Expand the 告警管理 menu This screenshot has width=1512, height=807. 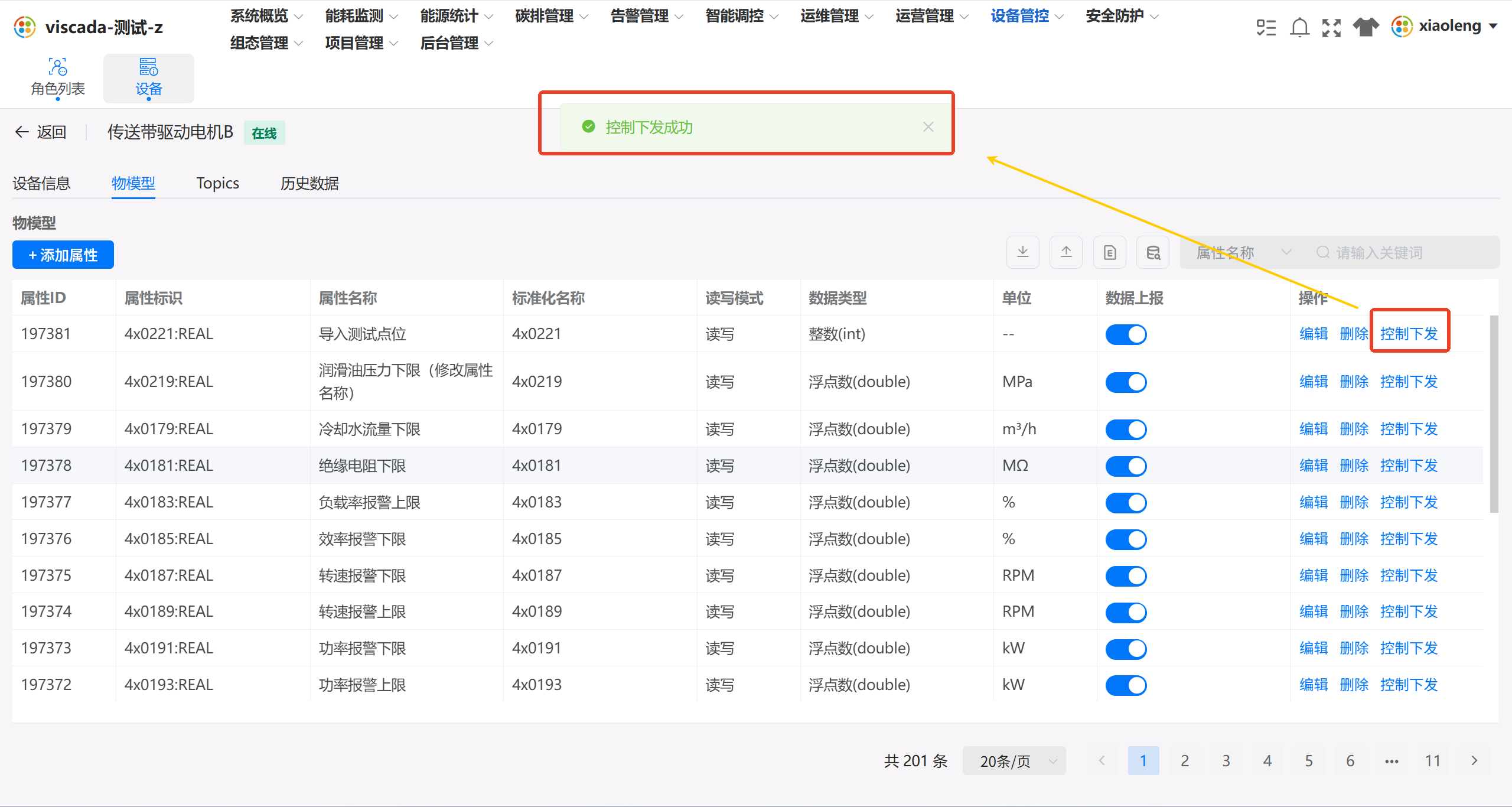tap(647, 16)
